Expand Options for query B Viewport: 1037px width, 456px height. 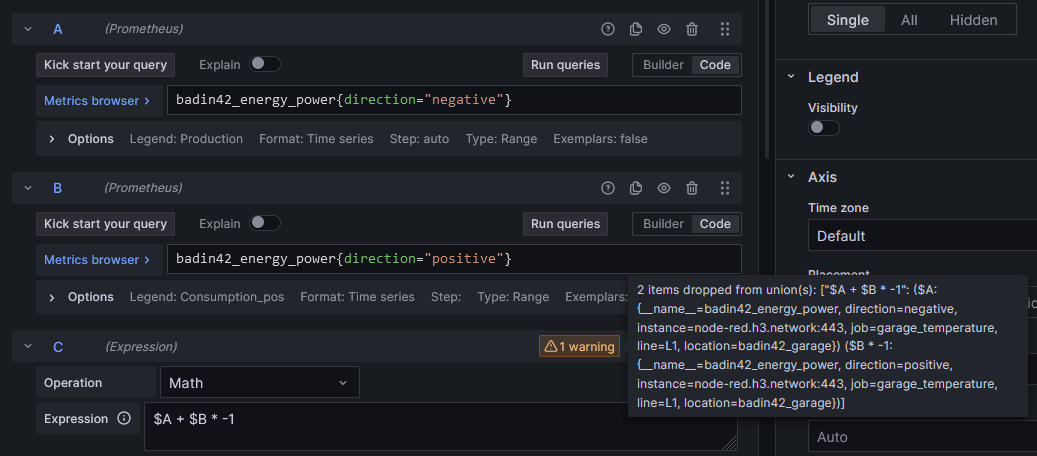52,297
